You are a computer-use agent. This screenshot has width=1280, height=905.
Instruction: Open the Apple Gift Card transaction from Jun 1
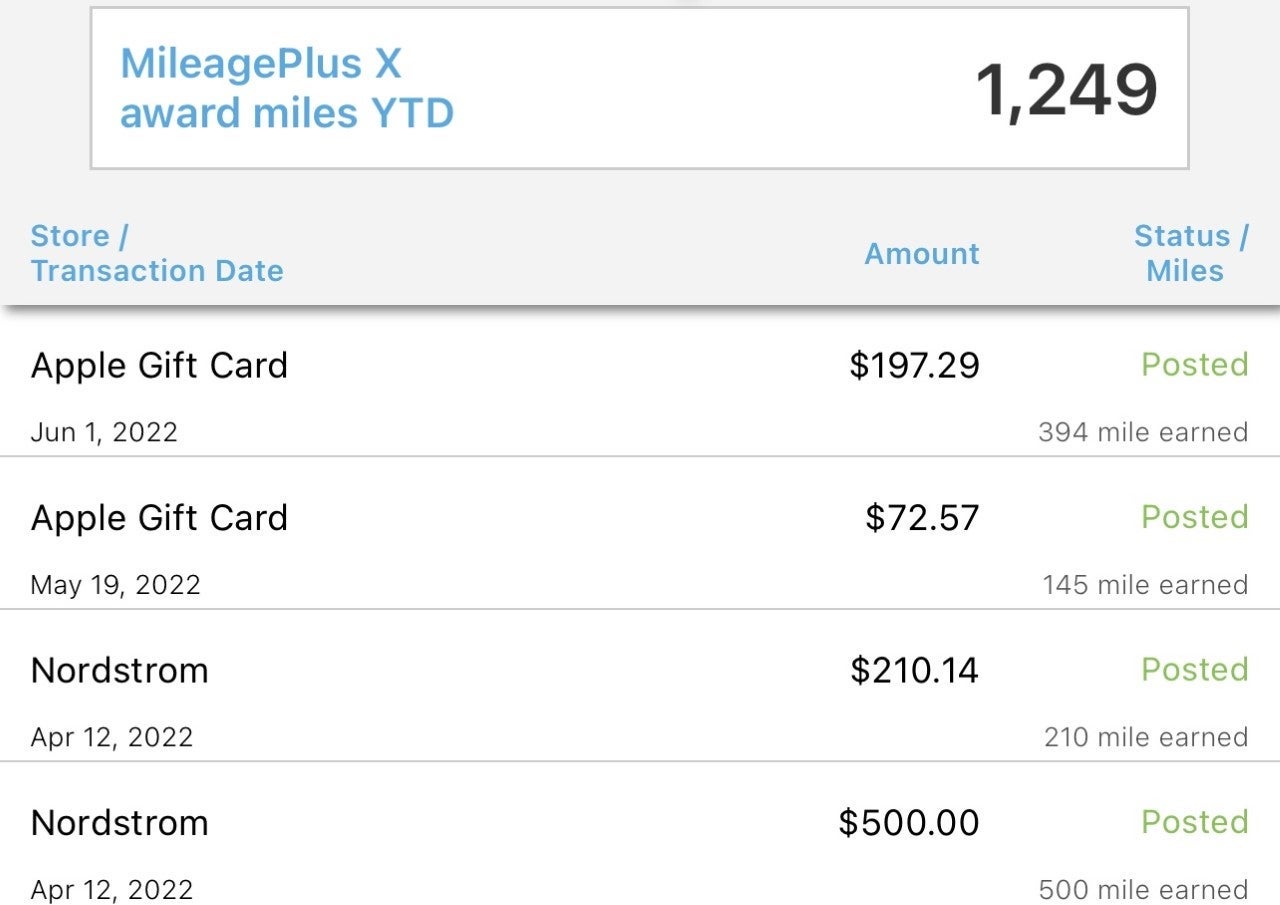(159, 365)
